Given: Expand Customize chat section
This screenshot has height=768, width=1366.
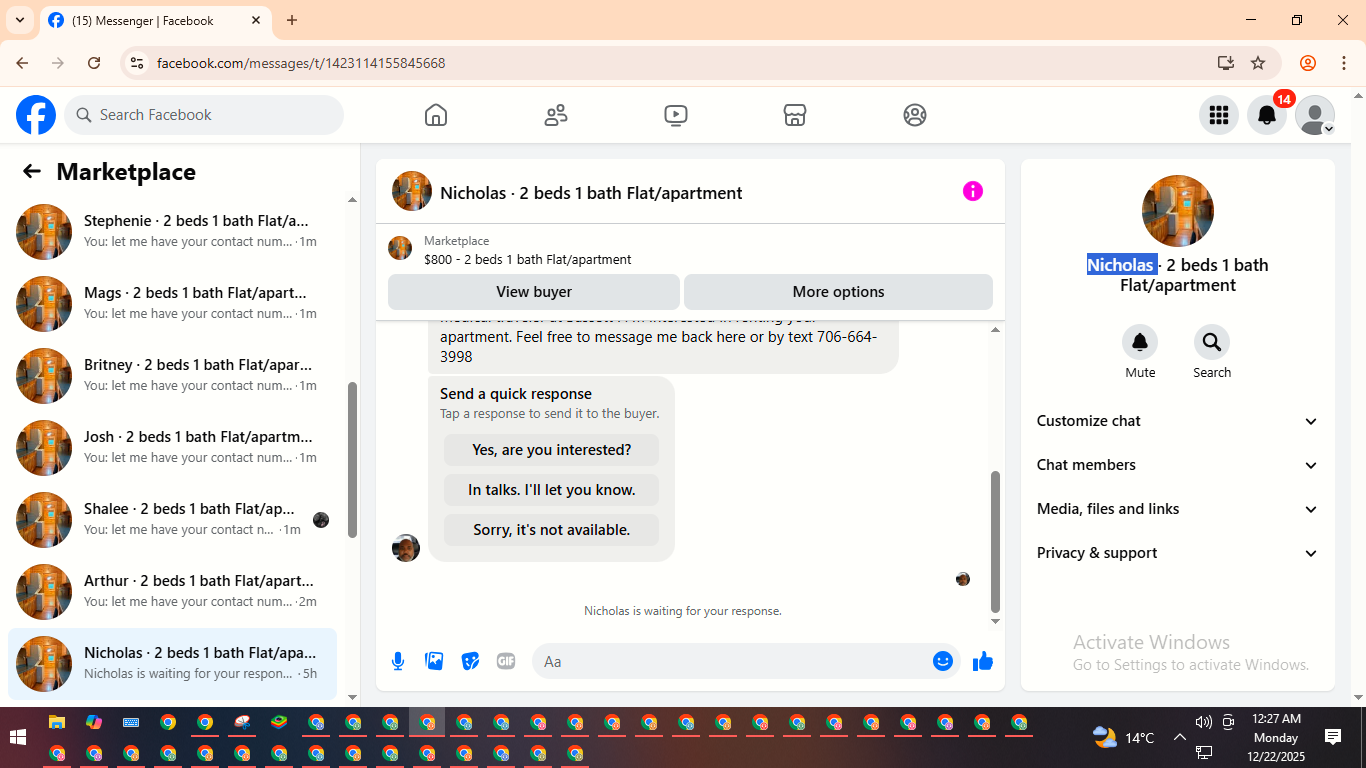Looking at the screenshot, I should pyautogui.click(x=1178, y=421).
